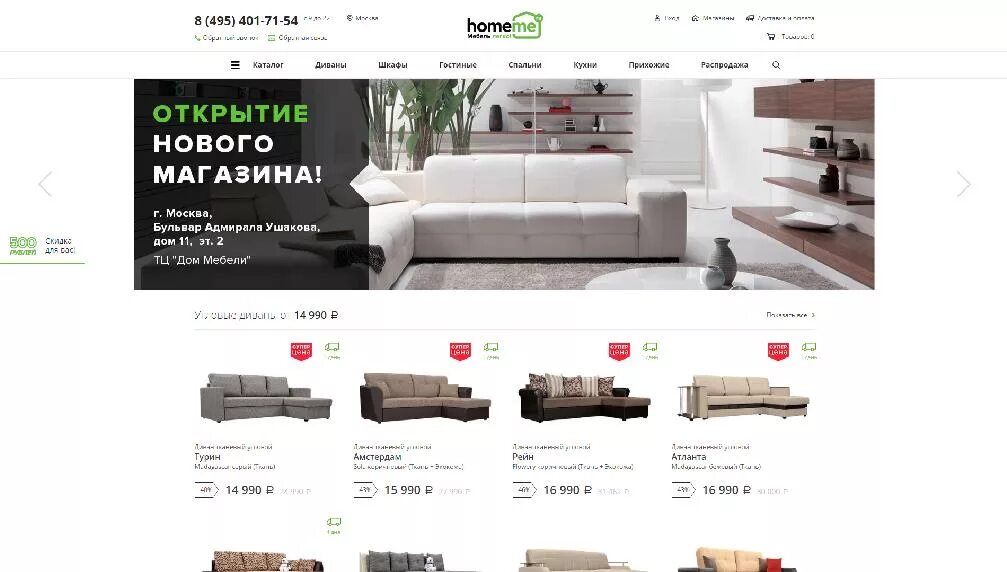Open the Диваны menu item
The width and height of the screenshot is (1007, 572).
point(331,65)
